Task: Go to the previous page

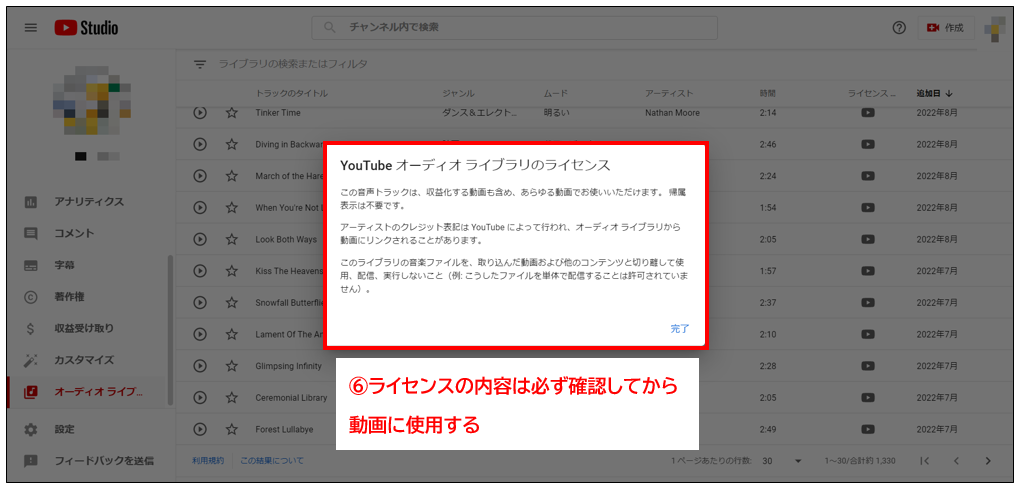Action: coord(956,460)
